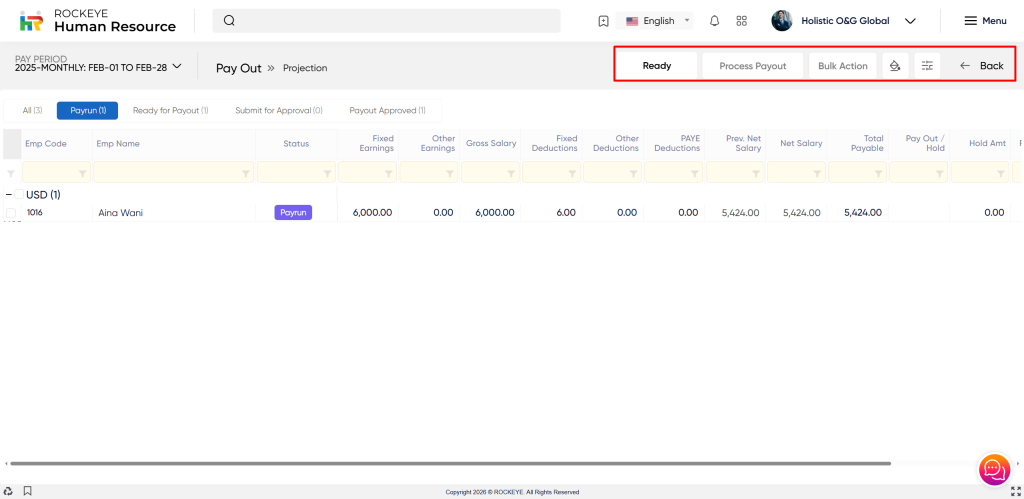
Task: Tick the USD group checkbox
Action: pos(19,195)
